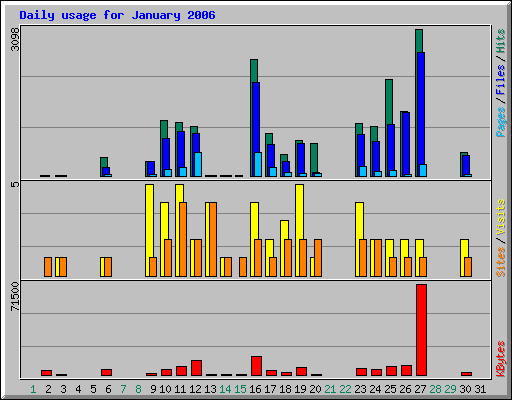Image resolution: width=512 pixels, height=400 pixels.
Task: Click the green day label 21
Action: (330, 389)
